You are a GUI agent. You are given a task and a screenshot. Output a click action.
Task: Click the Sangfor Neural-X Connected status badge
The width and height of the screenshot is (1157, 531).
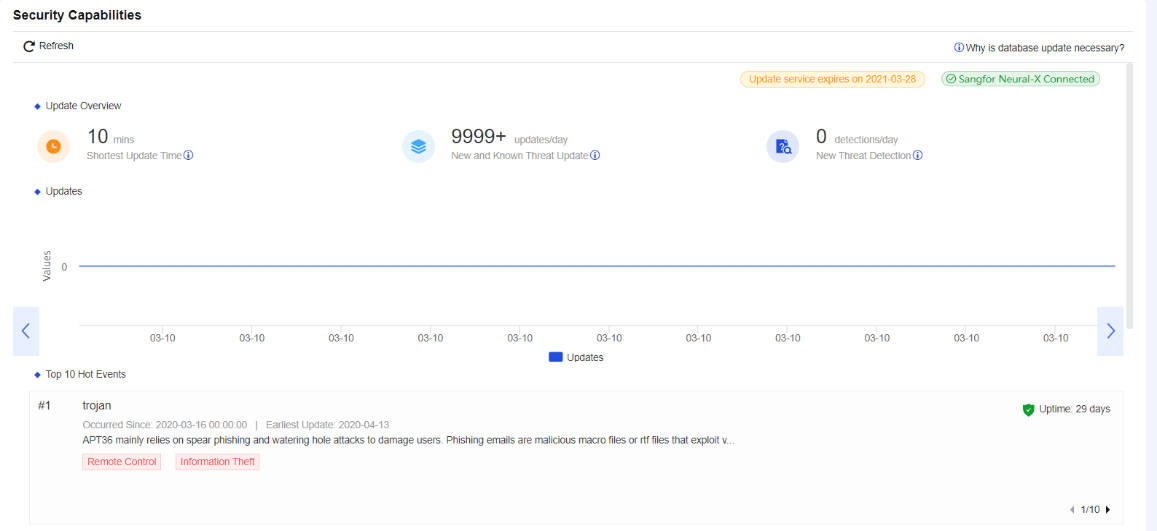tap(1020, 79)
